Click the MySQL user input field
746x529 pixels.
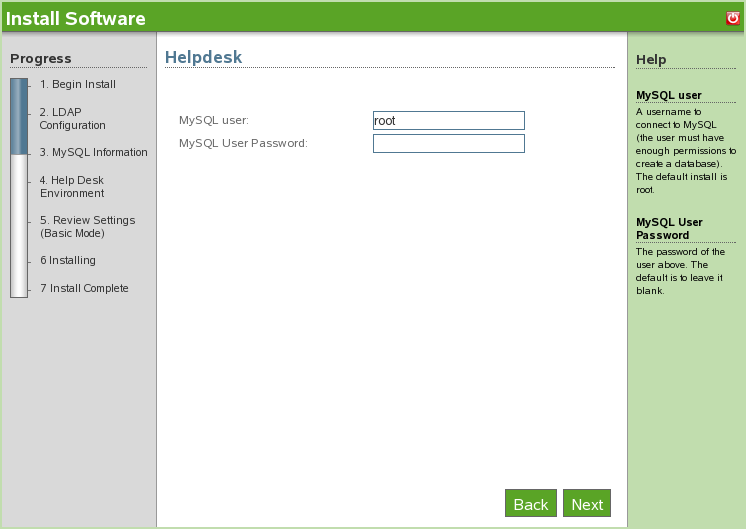click(x=449, y=120)
